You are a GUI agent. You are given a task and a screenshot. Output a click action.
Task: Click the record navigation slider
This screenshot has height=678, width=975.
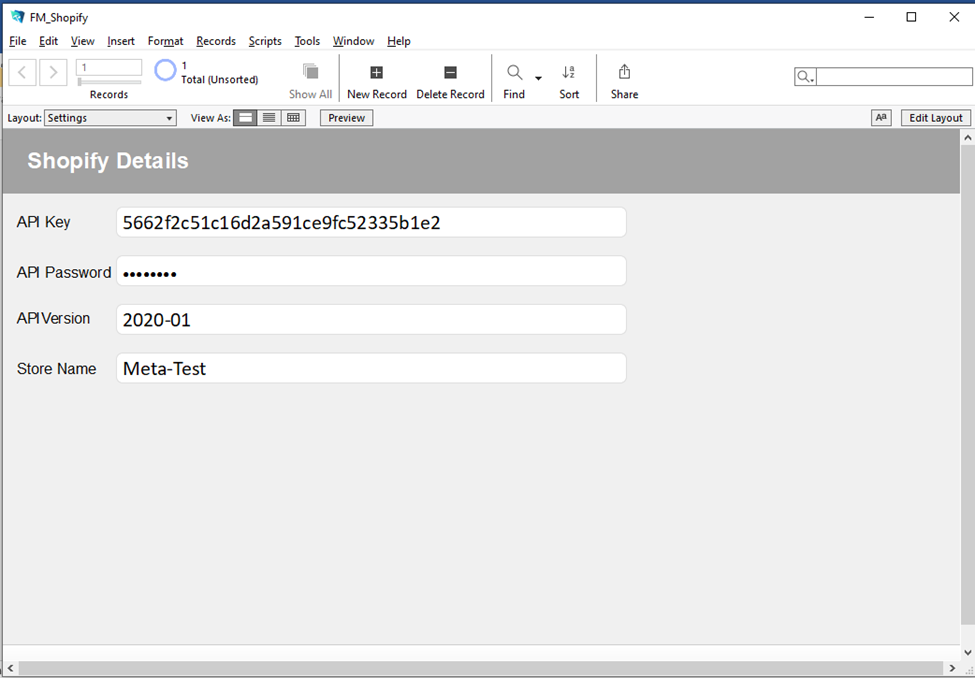pyautogui.click(x=109, y=81)
